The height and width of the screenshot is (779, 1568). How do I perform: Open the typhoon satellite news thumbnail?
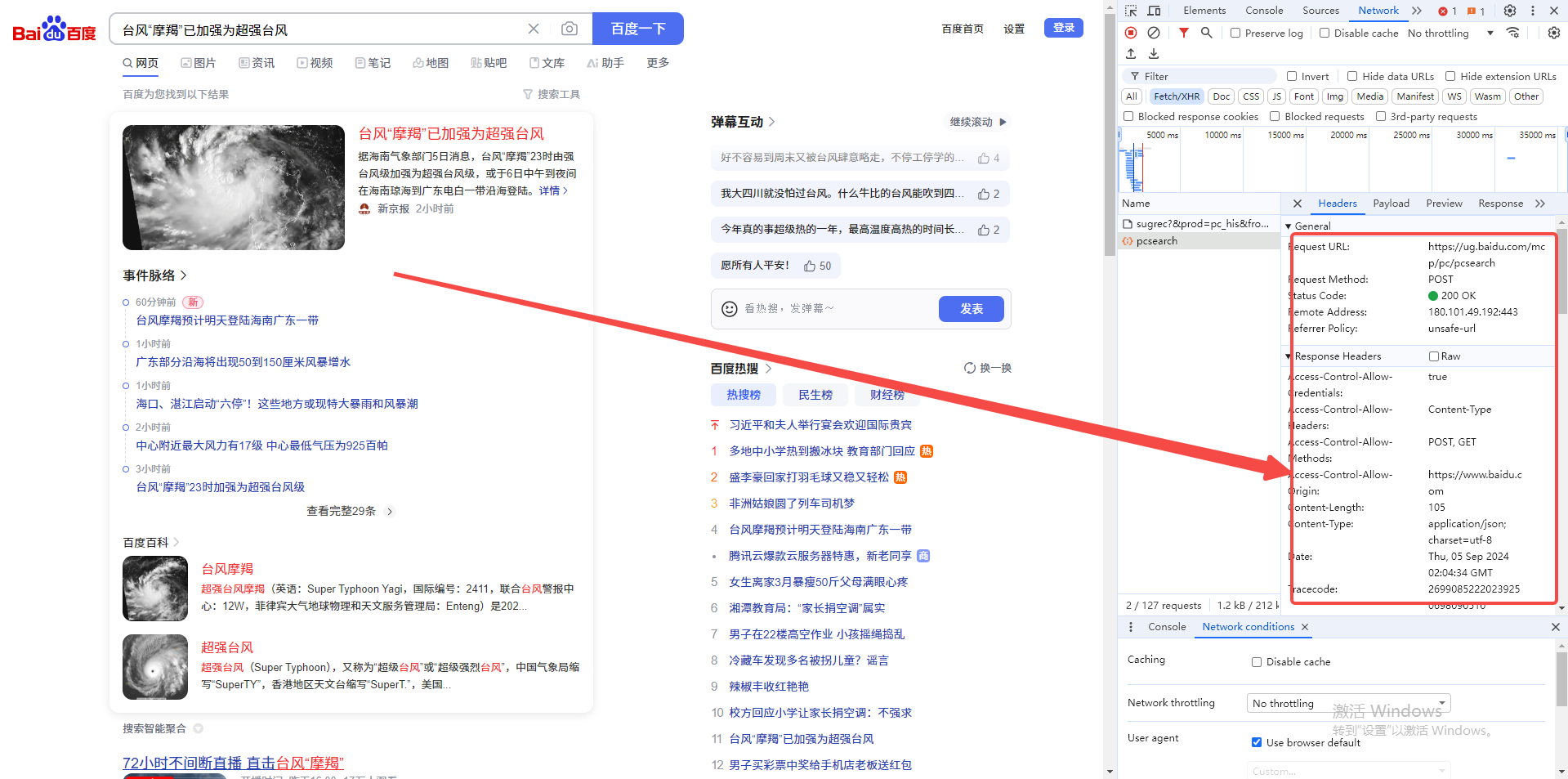(234, 187)
